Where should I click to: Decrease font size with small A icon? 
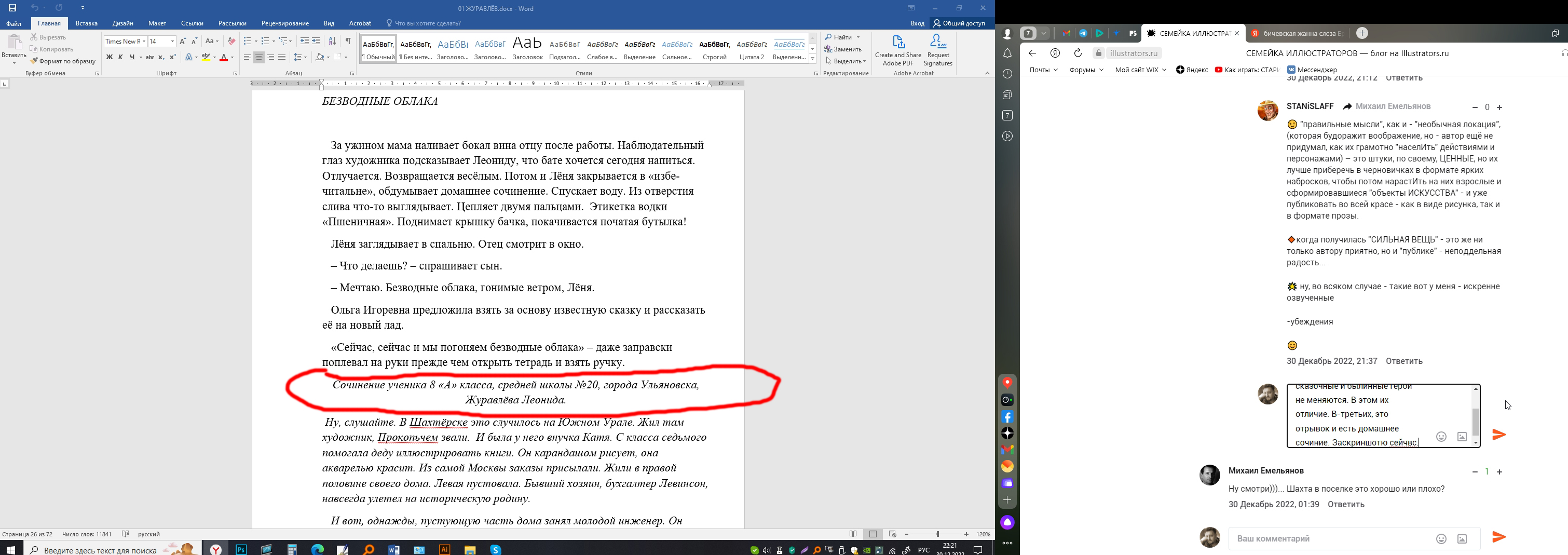point(194,41)
